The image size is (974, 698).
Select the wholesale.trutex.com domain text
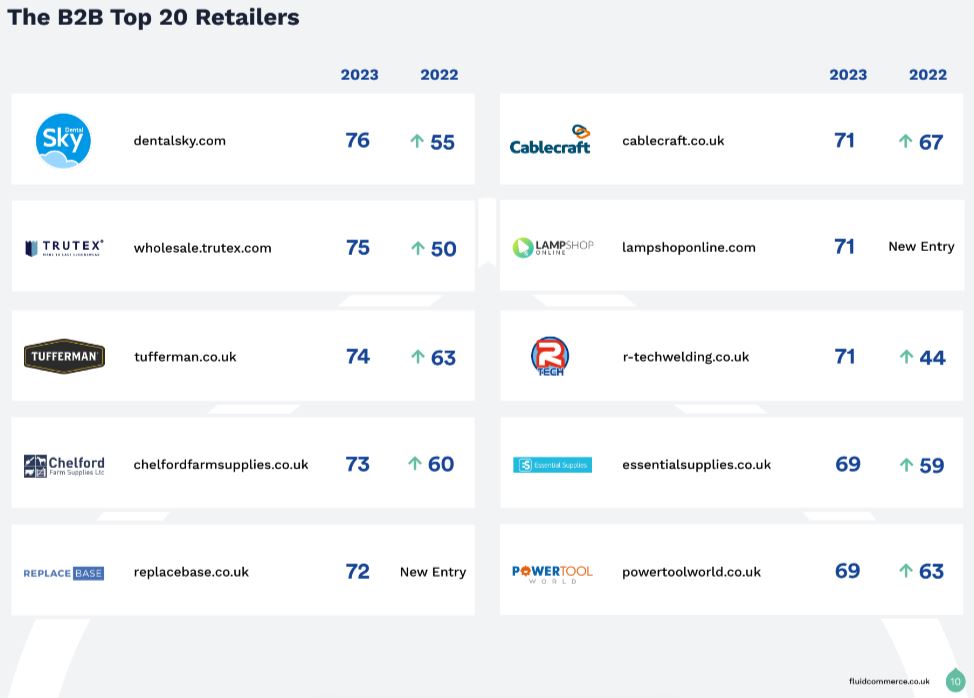pos(203,248)
